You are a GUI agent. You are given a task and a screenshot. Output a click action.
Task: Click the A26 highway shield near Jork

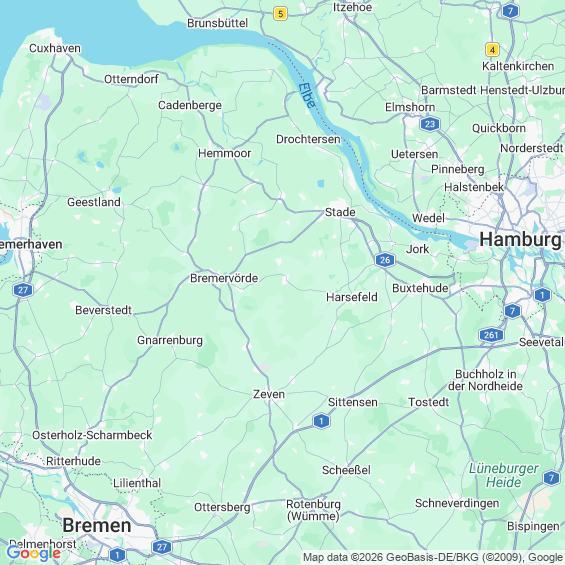(384, 260)
